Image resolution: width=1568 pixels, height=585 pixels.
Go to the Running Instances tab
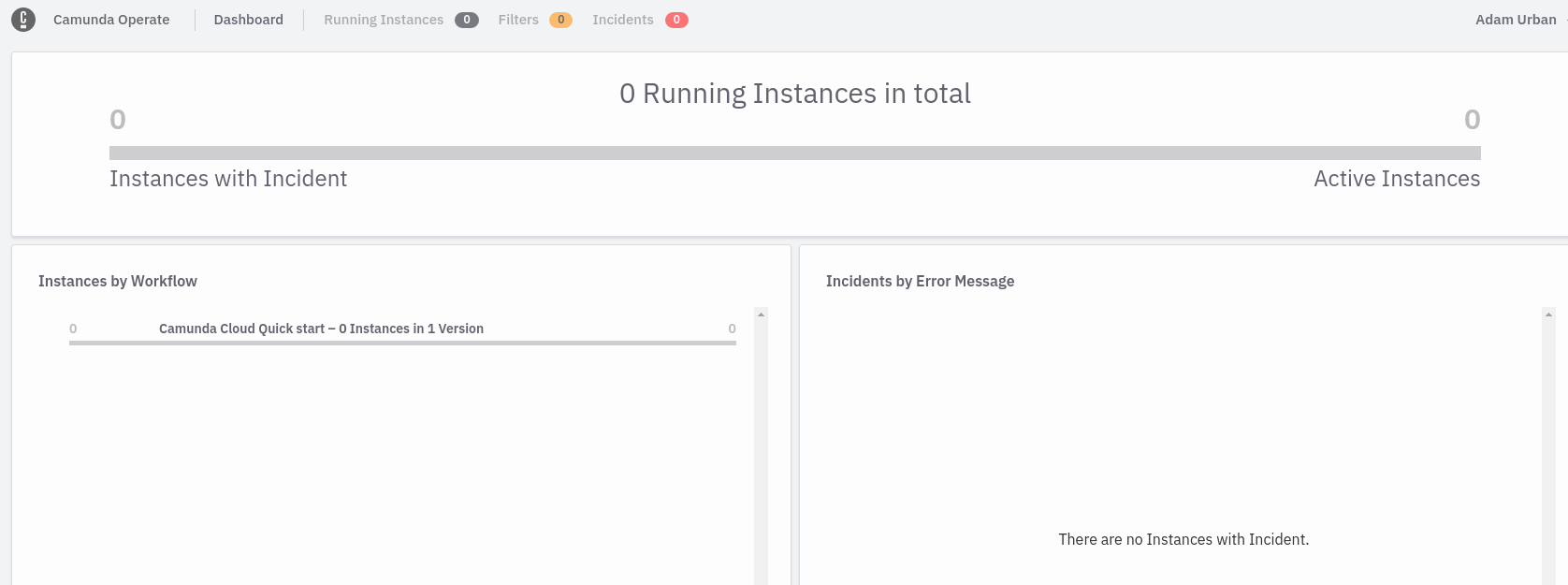pos(384,20)
